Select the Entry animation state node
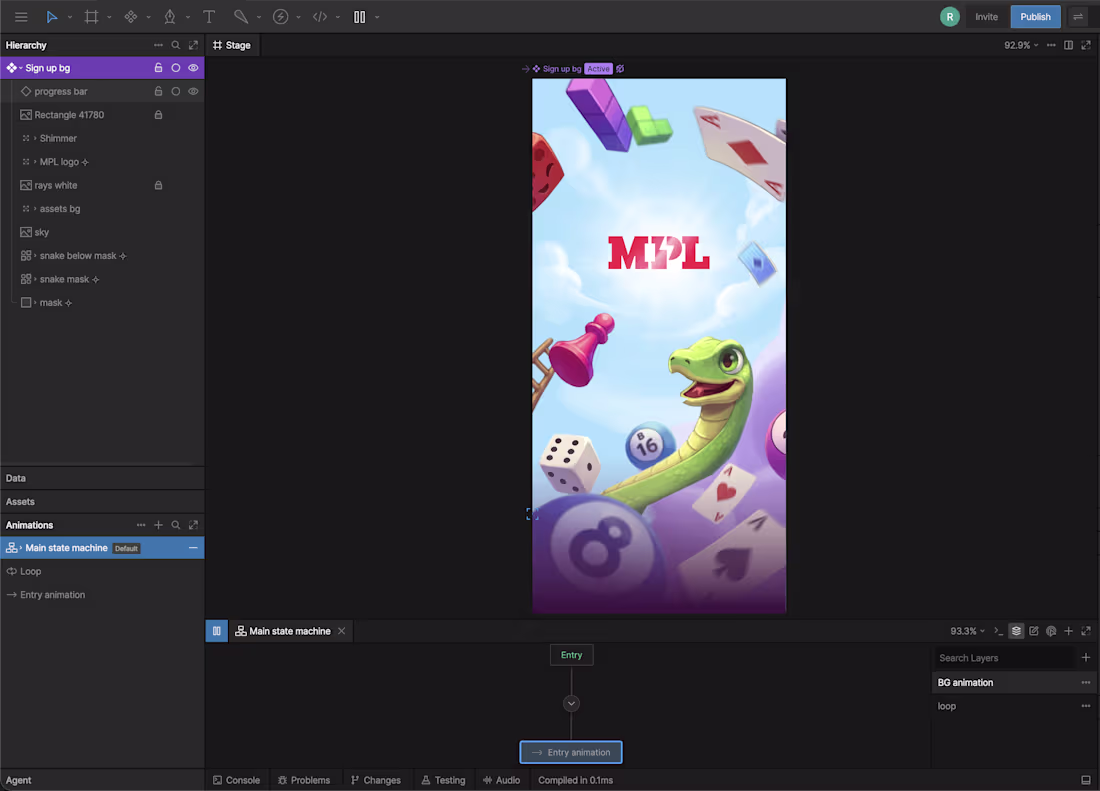This screenshot has width=1100, height=791. (x=571, y=752)
